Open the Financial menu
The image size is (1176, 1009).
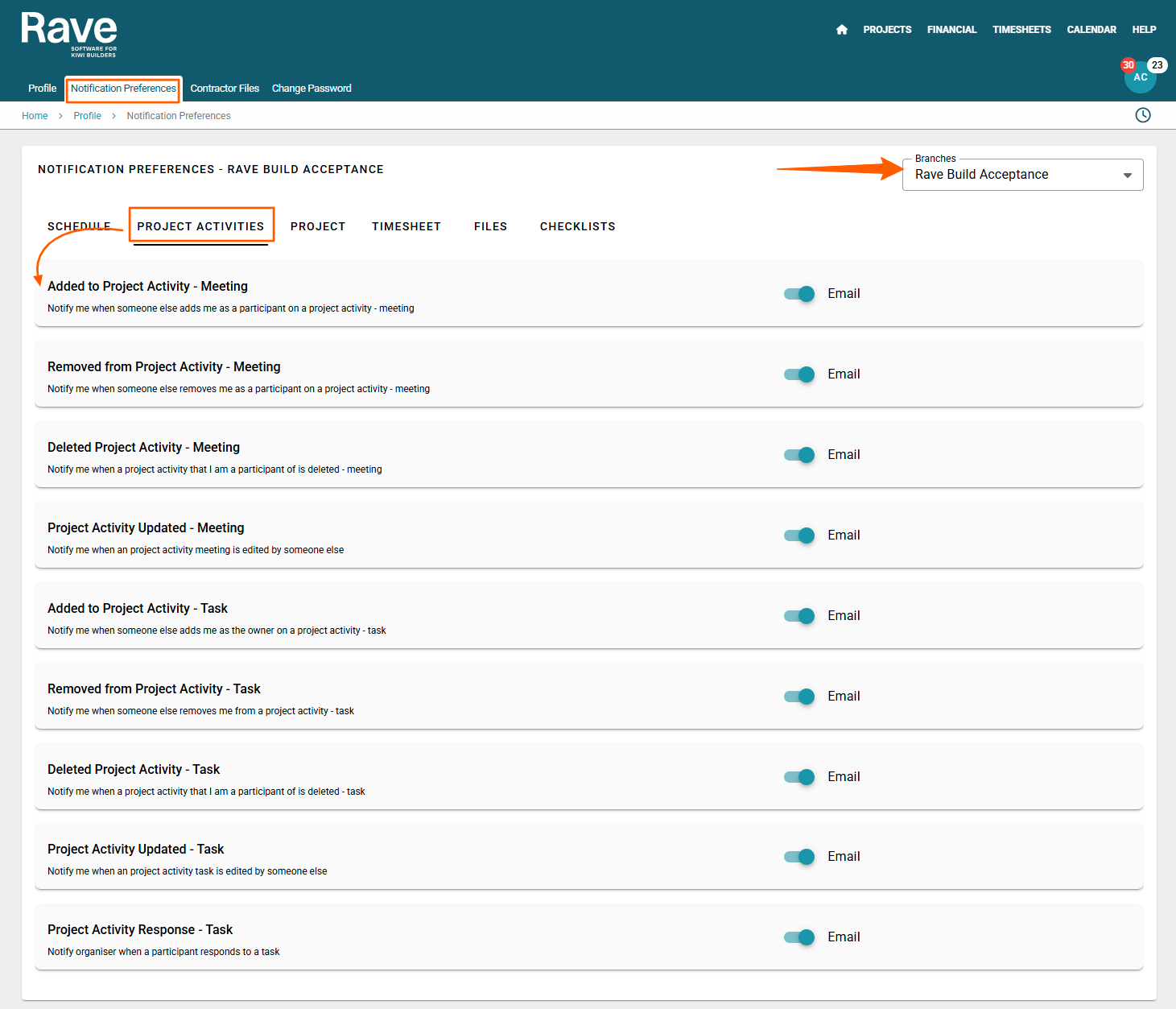(x=951, y=30)
